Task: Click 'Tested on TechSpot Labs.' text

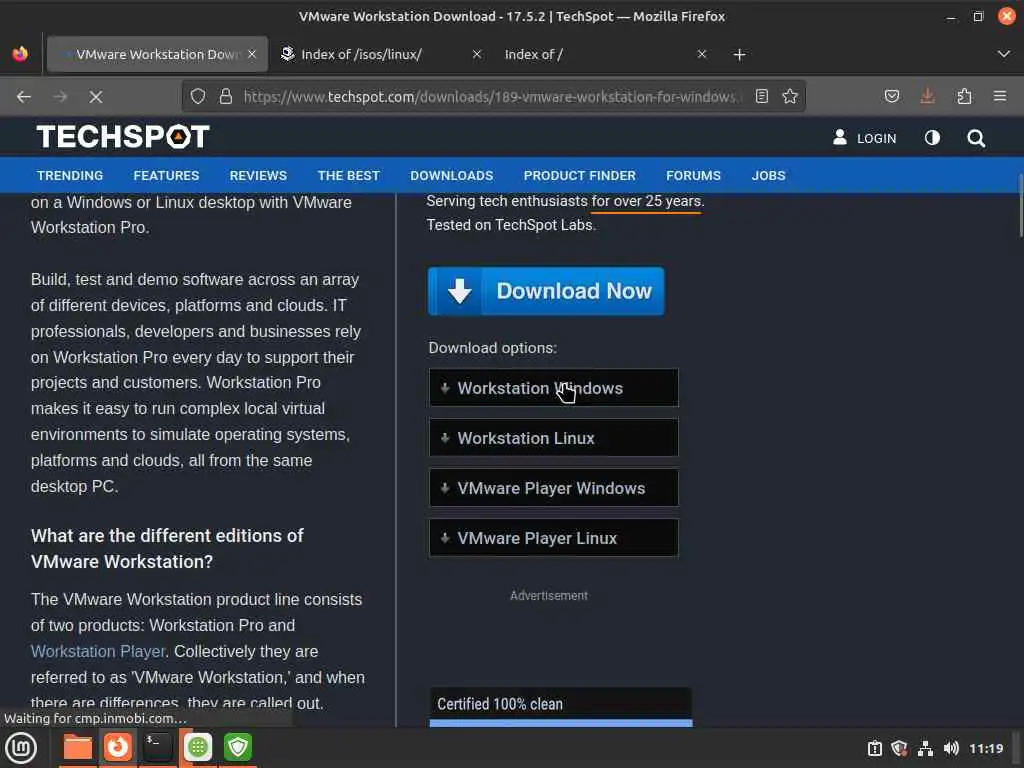Action: click(x=511, y=225)
